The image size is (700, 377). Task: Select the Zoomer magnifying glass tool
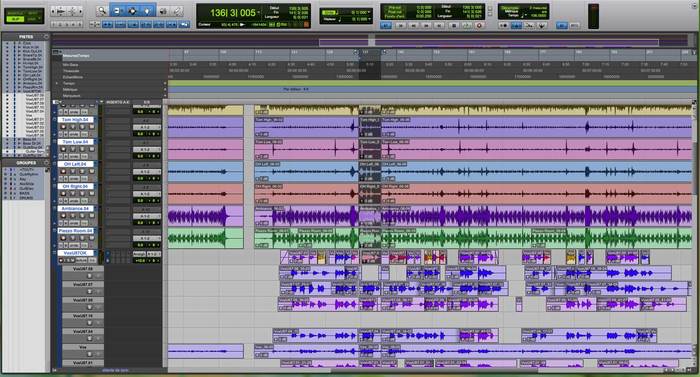tap(102, 11)
